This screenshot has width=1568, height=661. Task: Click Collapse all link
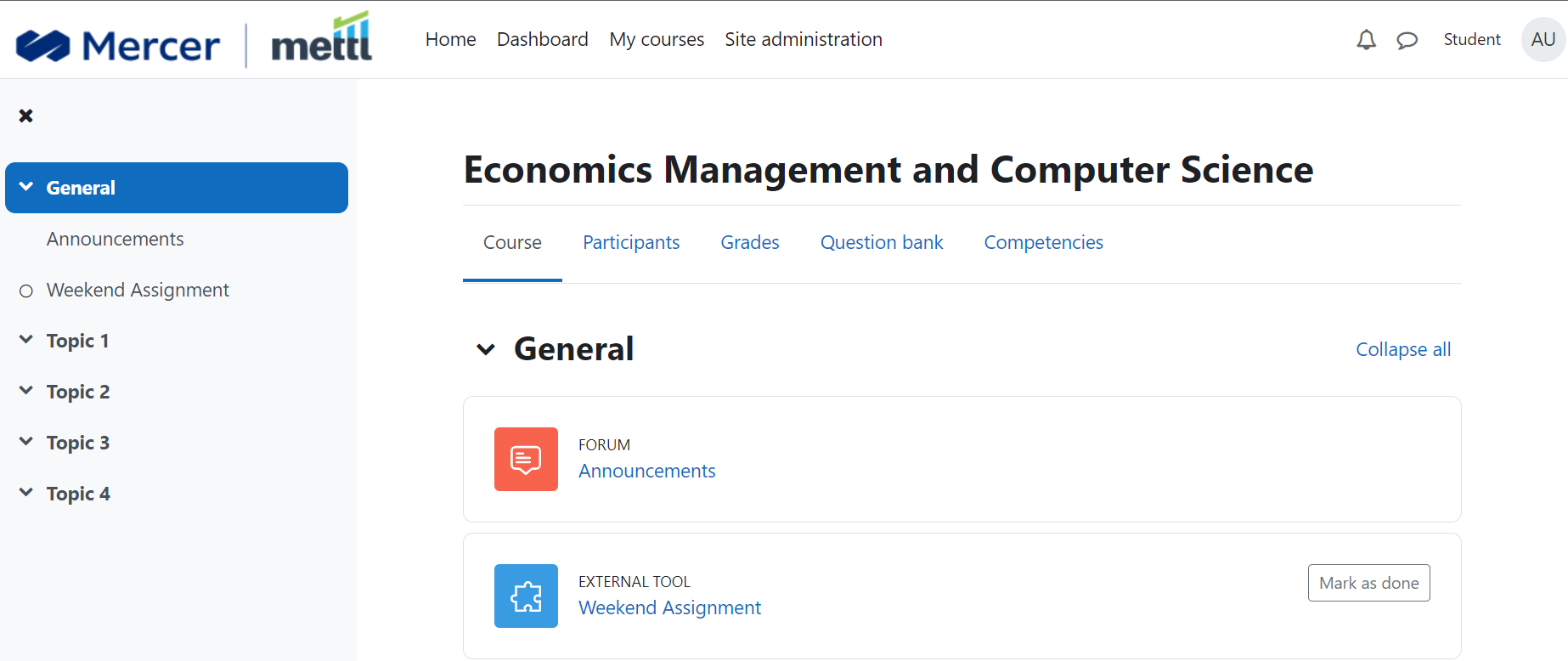(x=1403, y=349)
